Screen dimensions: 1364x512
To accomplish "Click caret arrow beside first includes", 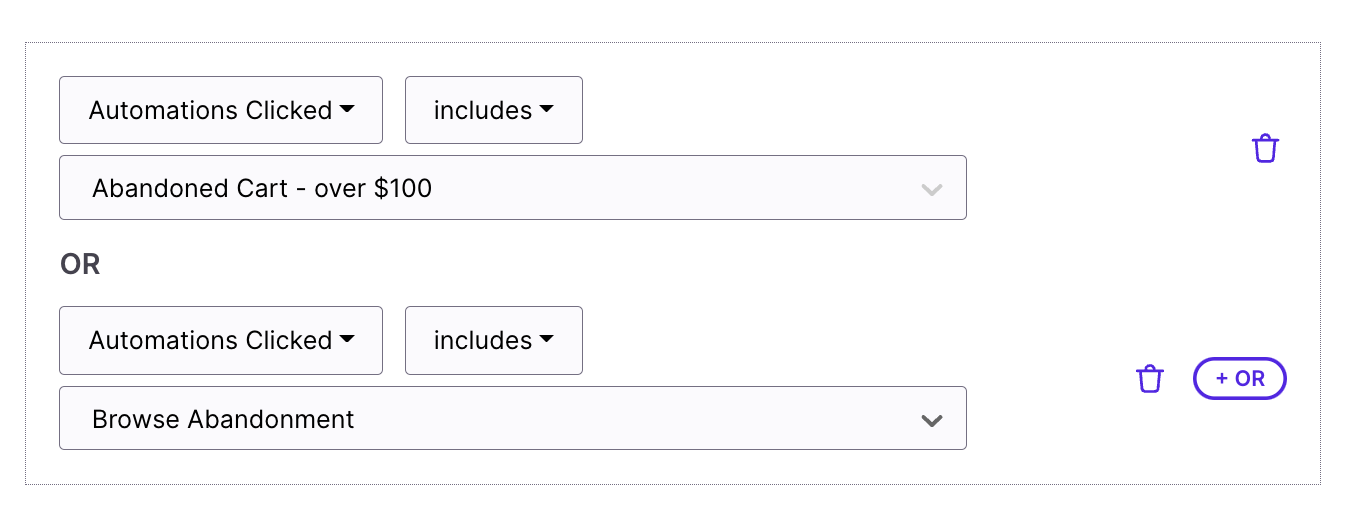I will [x=546, y=110].
